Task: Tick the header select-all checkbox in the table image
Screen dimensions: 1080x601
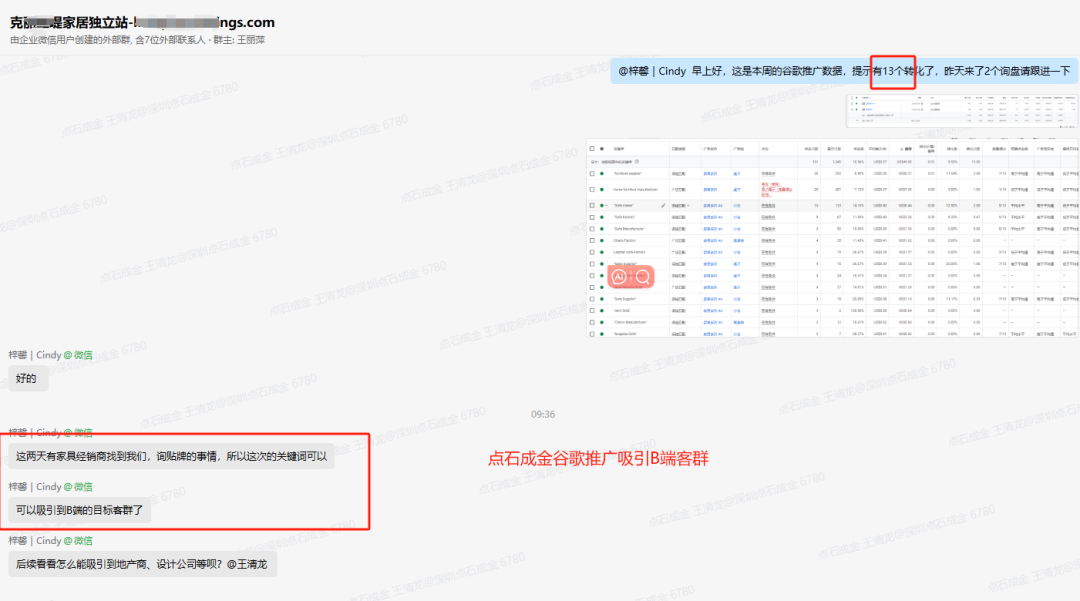Action: (592, 149)
